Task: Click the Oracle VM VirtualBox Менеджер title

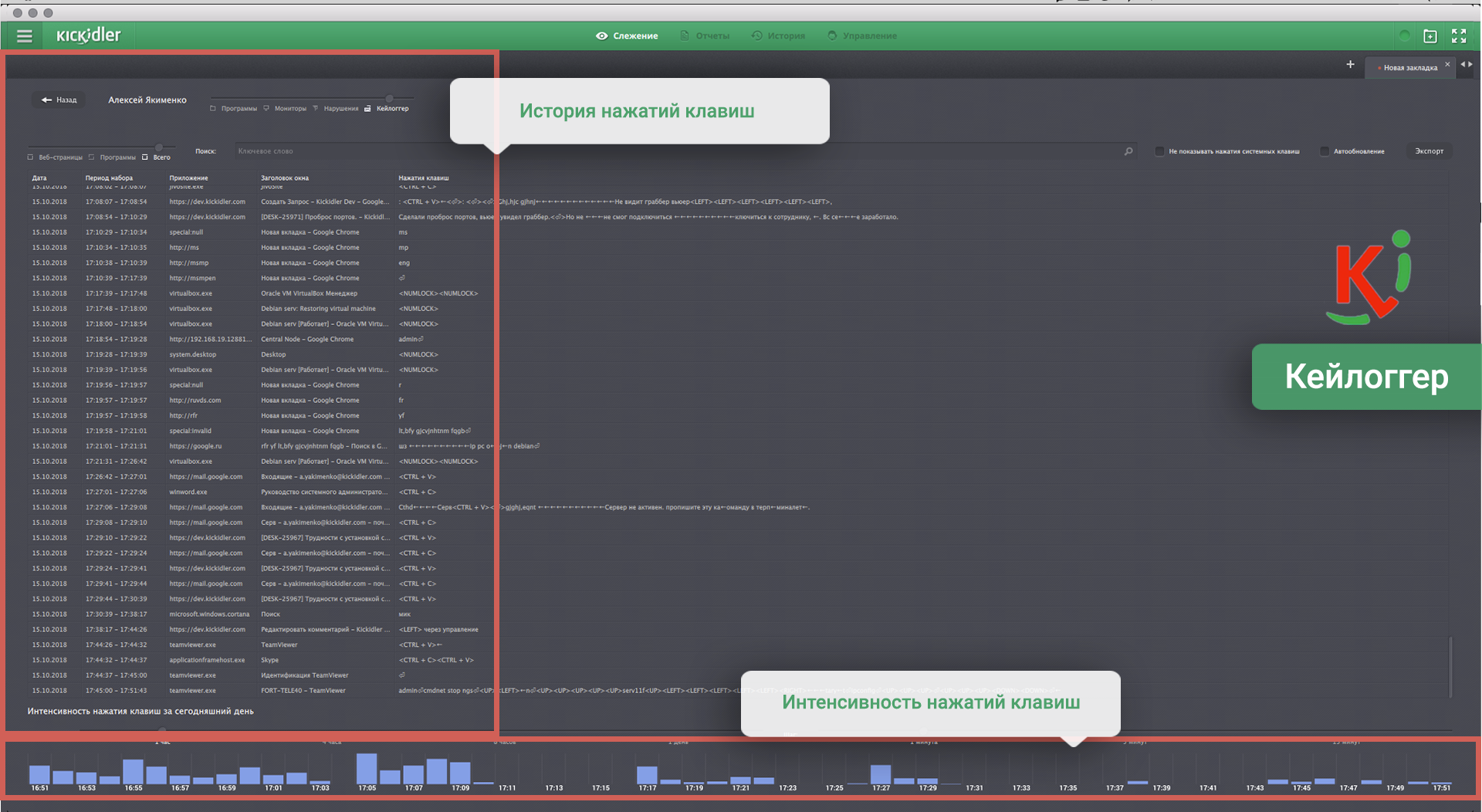Action: pos(309,294)
